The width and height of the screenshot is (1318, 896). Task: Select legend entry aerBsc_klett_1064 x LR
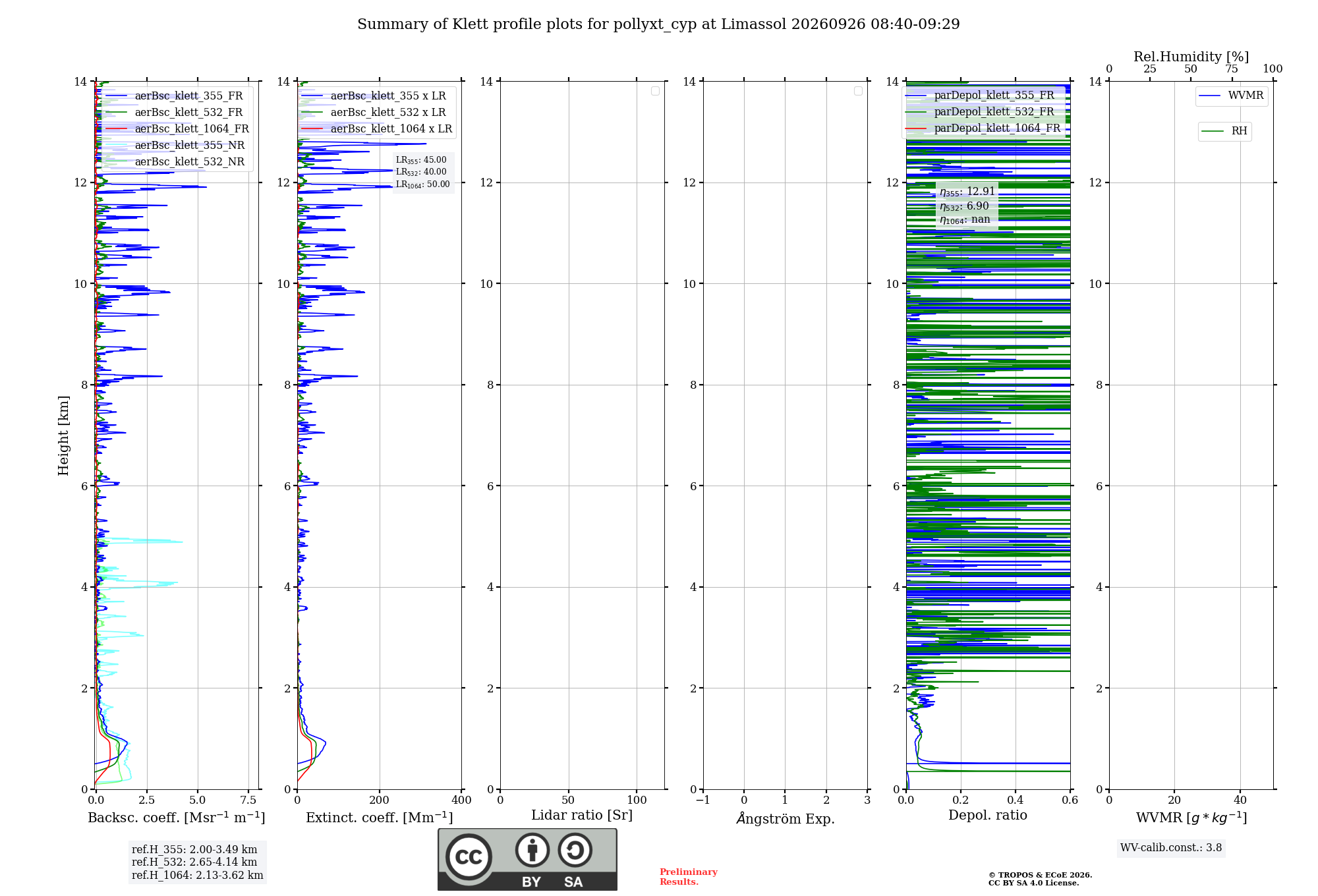pos(377,129)
